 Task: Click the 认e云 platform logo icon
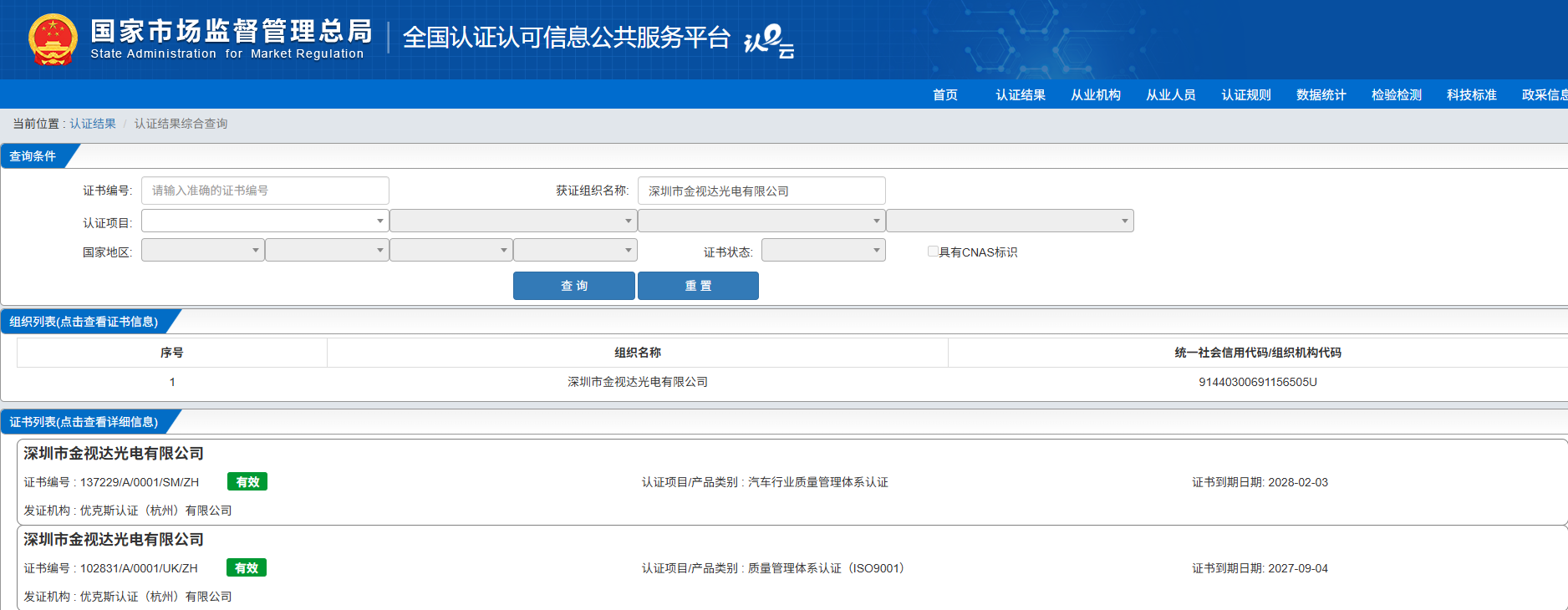point(768,40)
